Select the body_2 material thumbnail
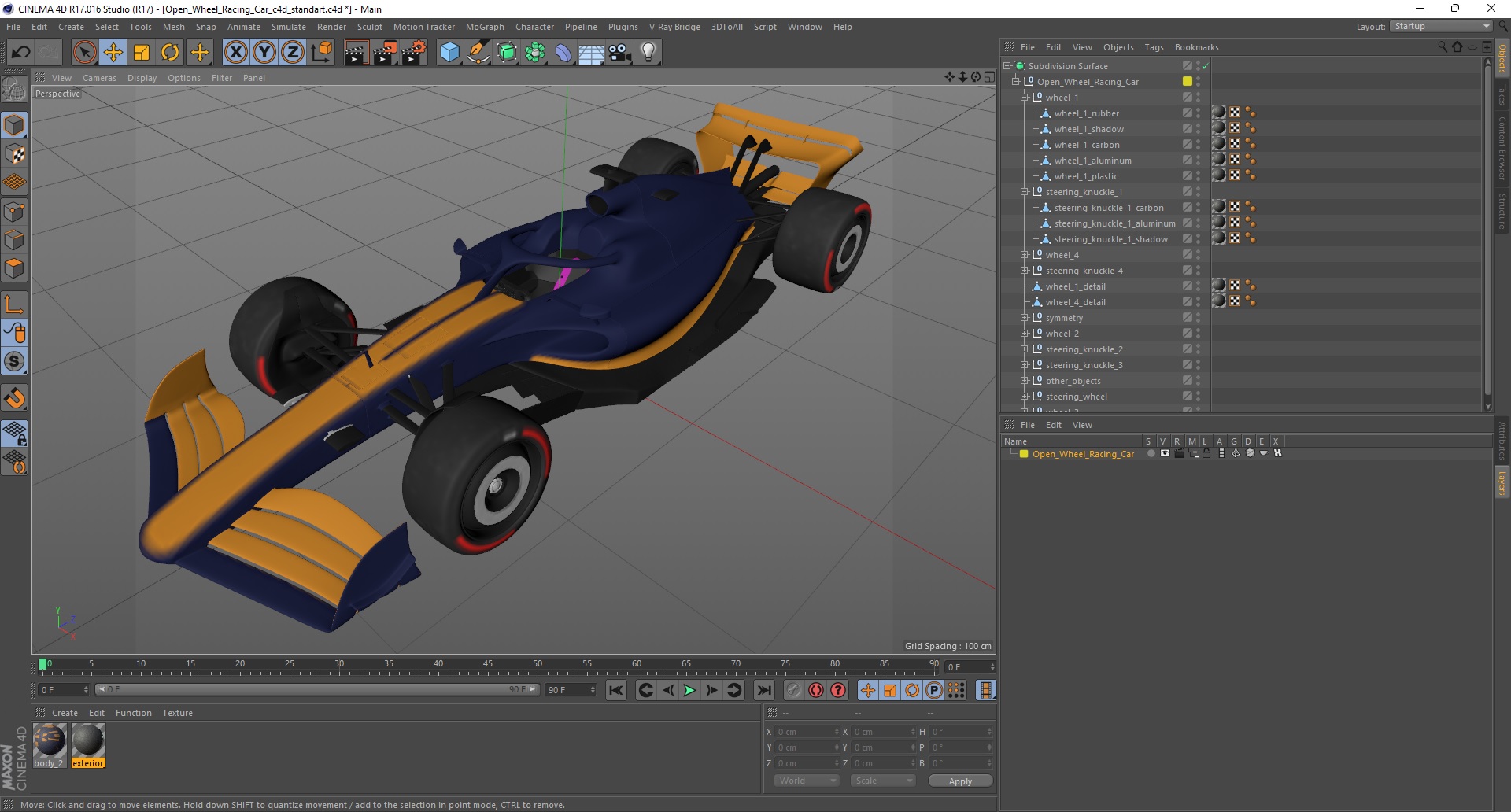This screenshot has width=1511, height=812. [49, 741]
